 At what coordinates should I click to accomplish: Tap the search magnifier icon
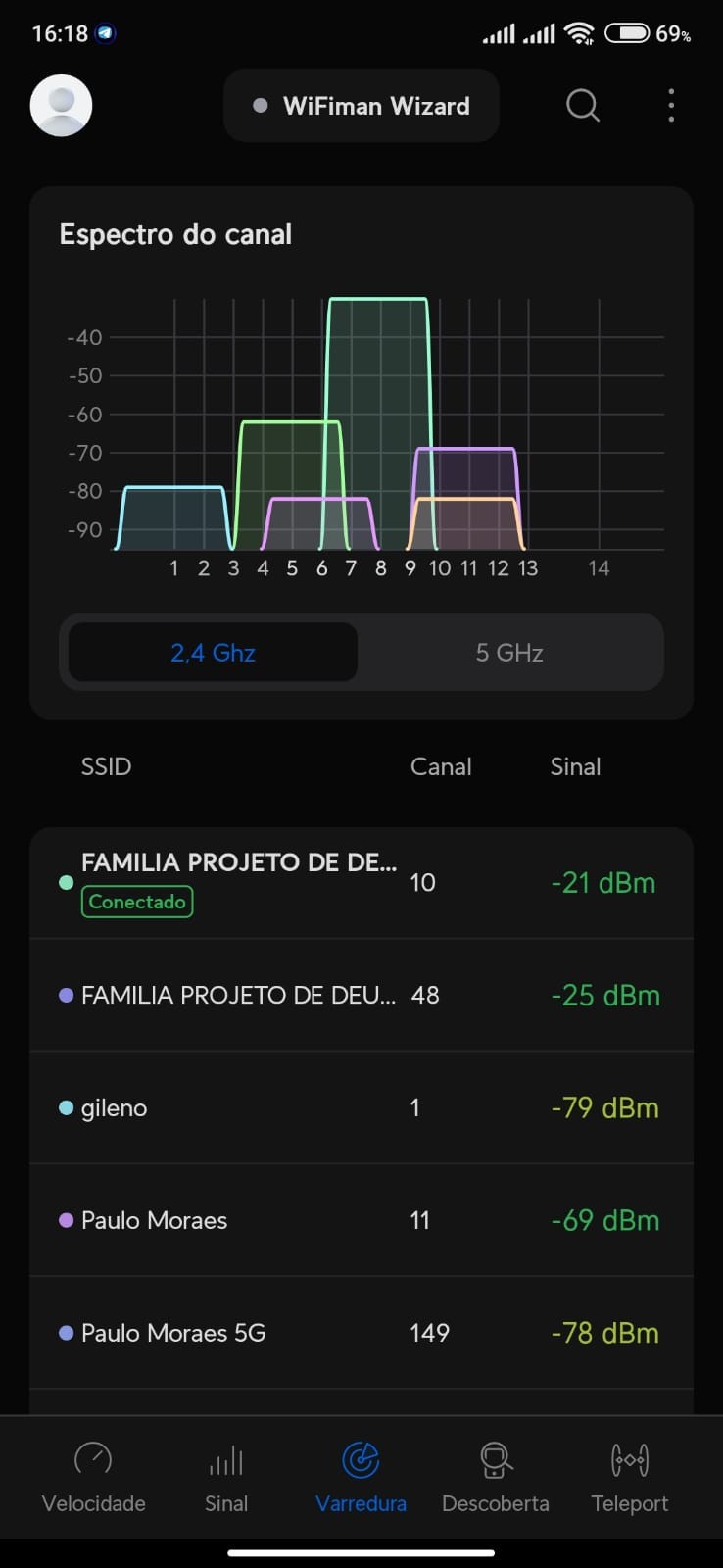click(582, 106)
